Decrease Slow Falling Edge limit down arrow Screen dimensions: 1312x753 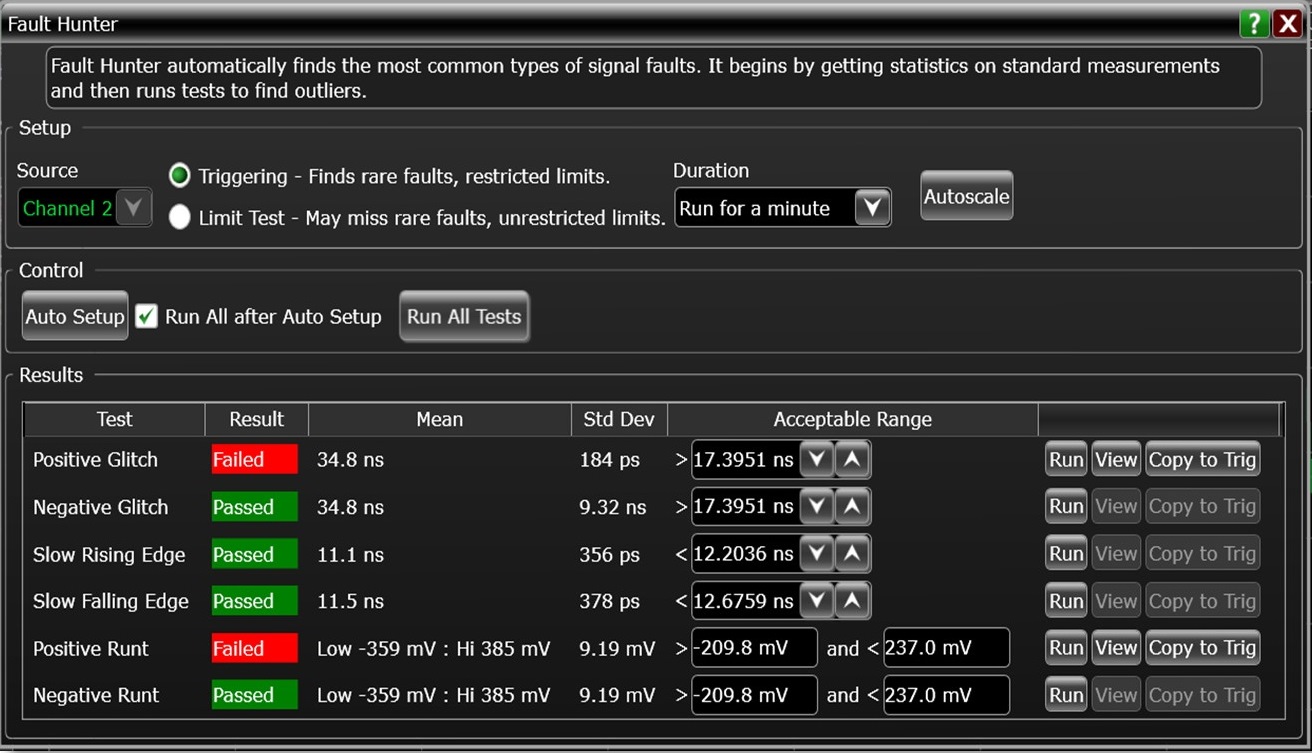coord(817,601)
